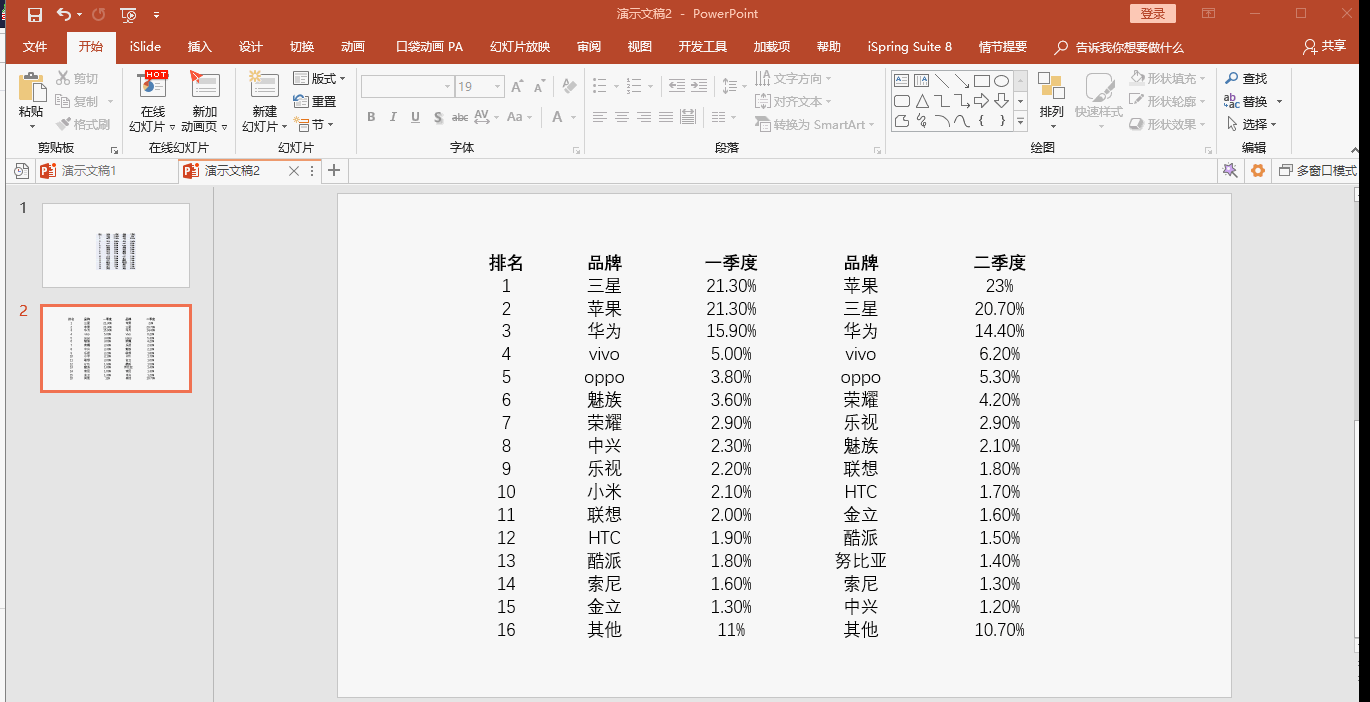Select slide 1 thumbnail in the panel
This screenshot has width=1370, height=702.
(116, 245)
